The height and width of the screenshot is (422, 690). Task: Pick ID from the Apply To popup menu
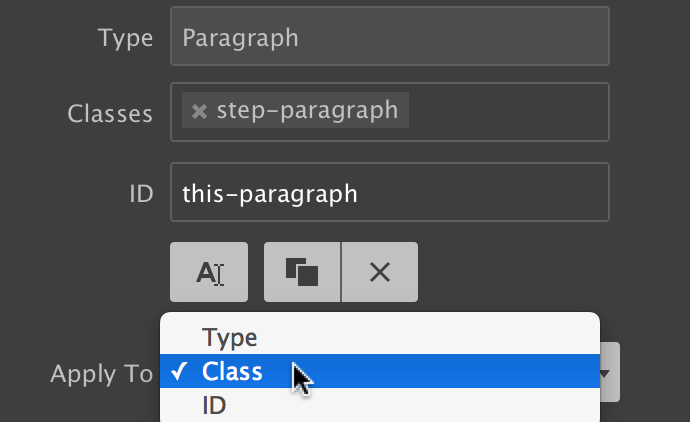coord(214,406)
